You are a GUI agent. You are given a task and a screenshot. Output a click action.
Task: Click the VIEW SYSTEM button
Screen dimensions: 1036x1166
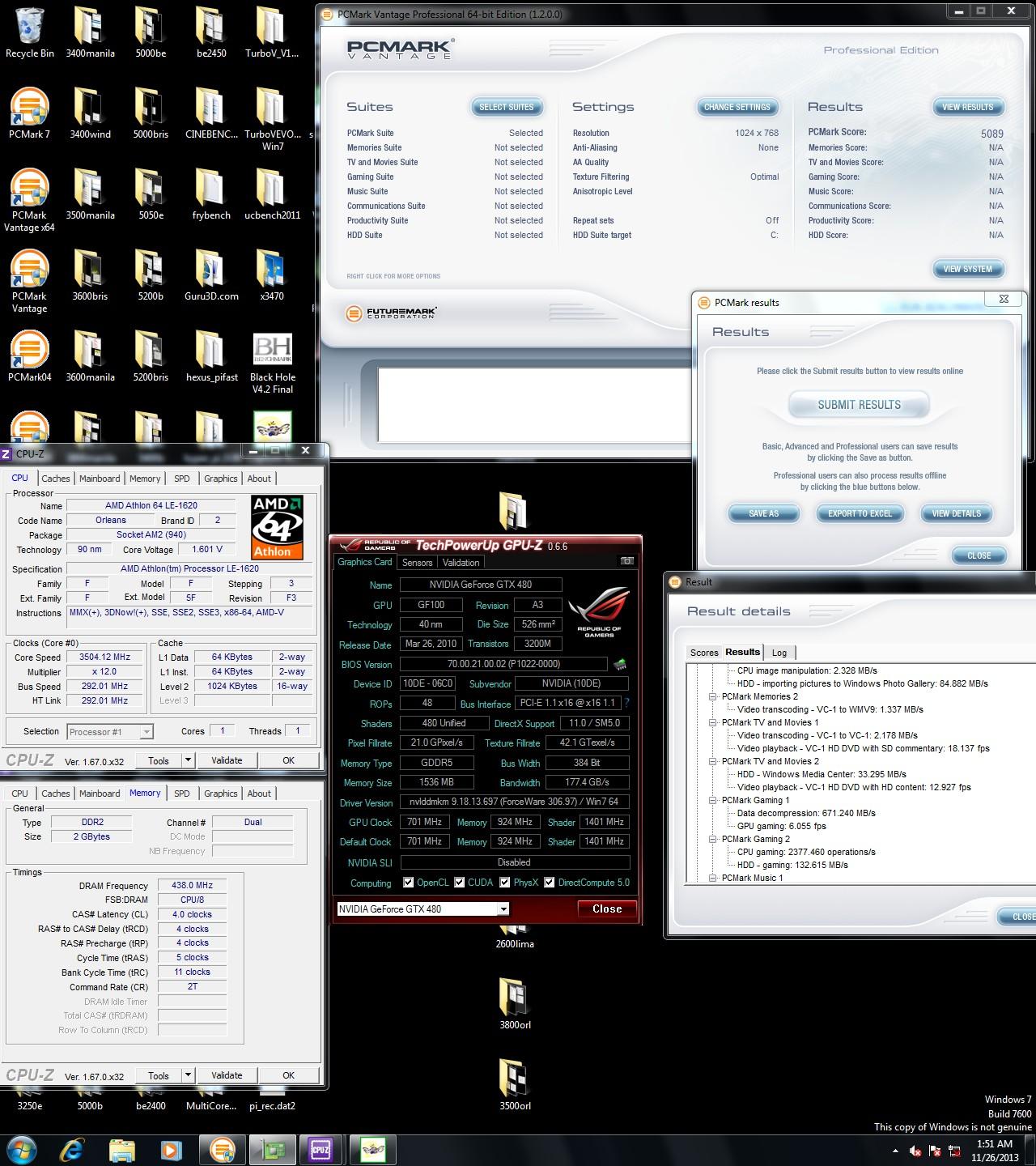click(968, 269)
